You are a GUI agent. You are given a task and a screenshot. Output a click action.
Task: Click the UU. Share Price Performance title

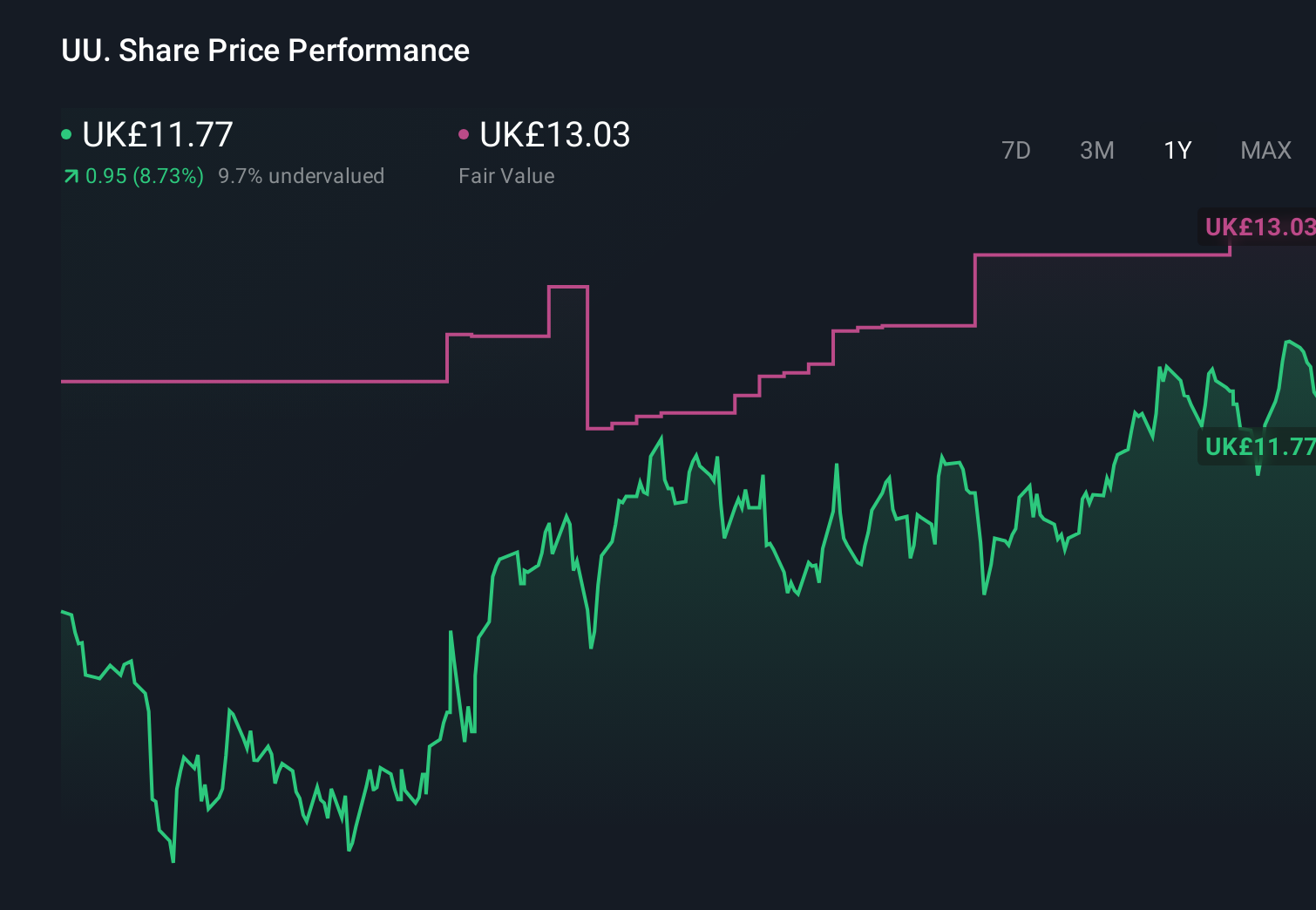[x=265, y=51]
